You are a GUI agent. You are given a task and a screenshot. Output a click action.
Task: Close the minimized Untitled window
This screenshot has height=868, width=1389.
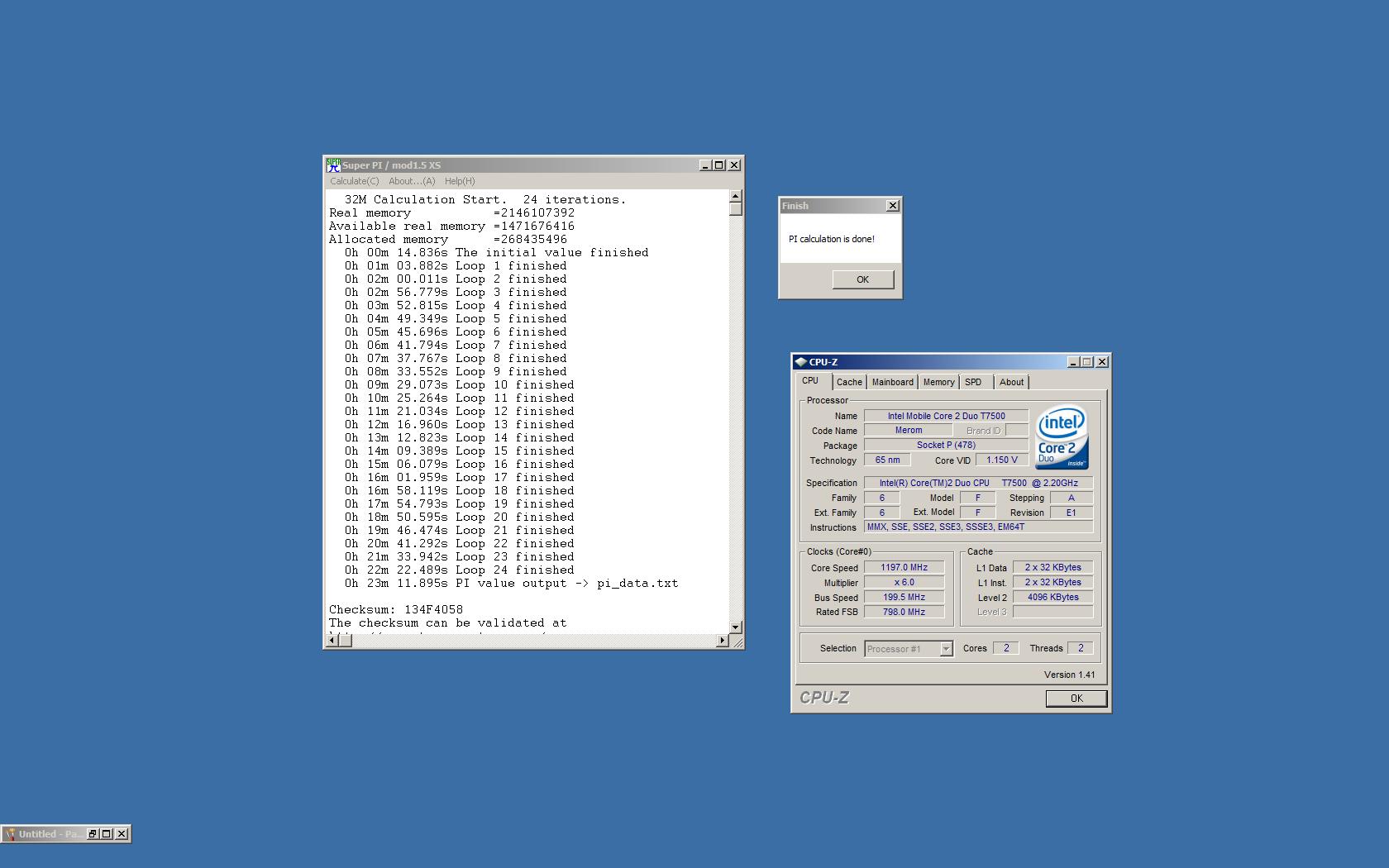pyautogui.click(x=122, y=834)
